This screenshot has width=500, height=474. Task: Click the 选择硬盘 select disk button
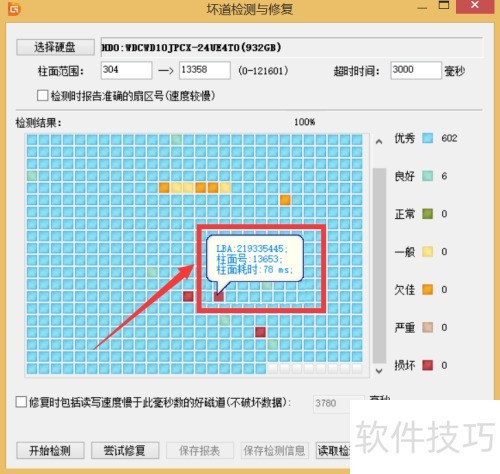click(x=55, y=47)
